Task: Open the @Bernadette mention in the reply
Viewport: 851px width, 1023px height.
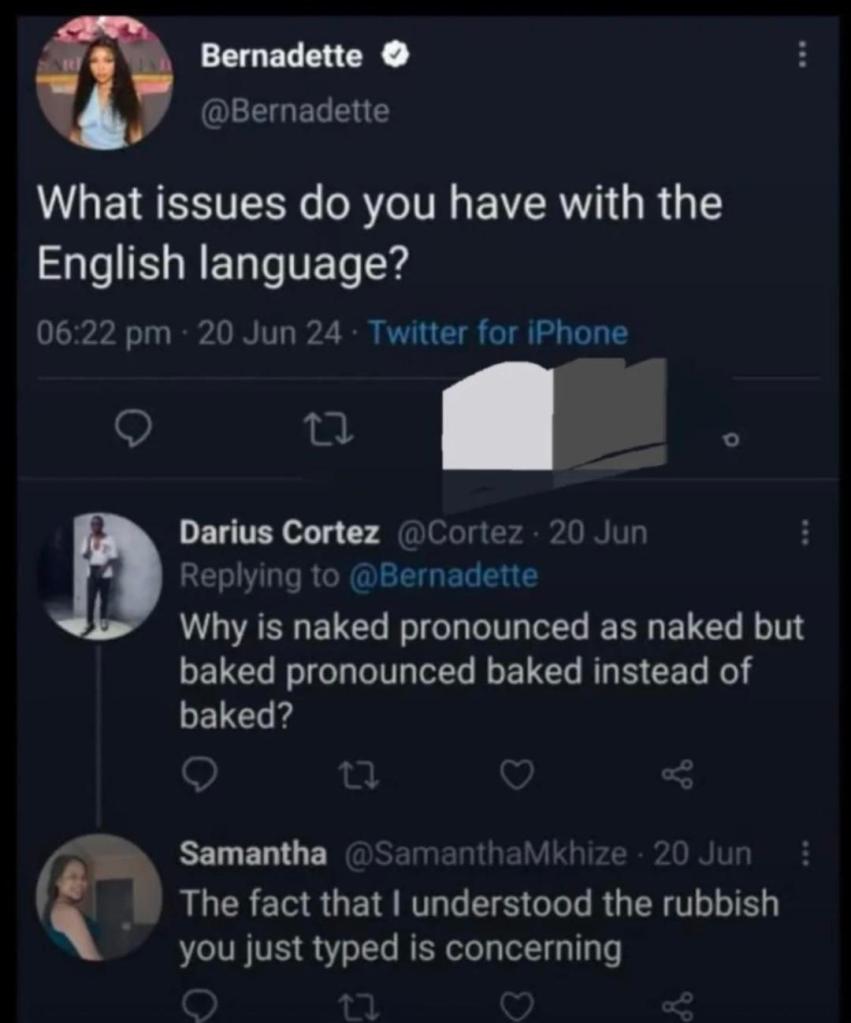Action: click(443, 576)
